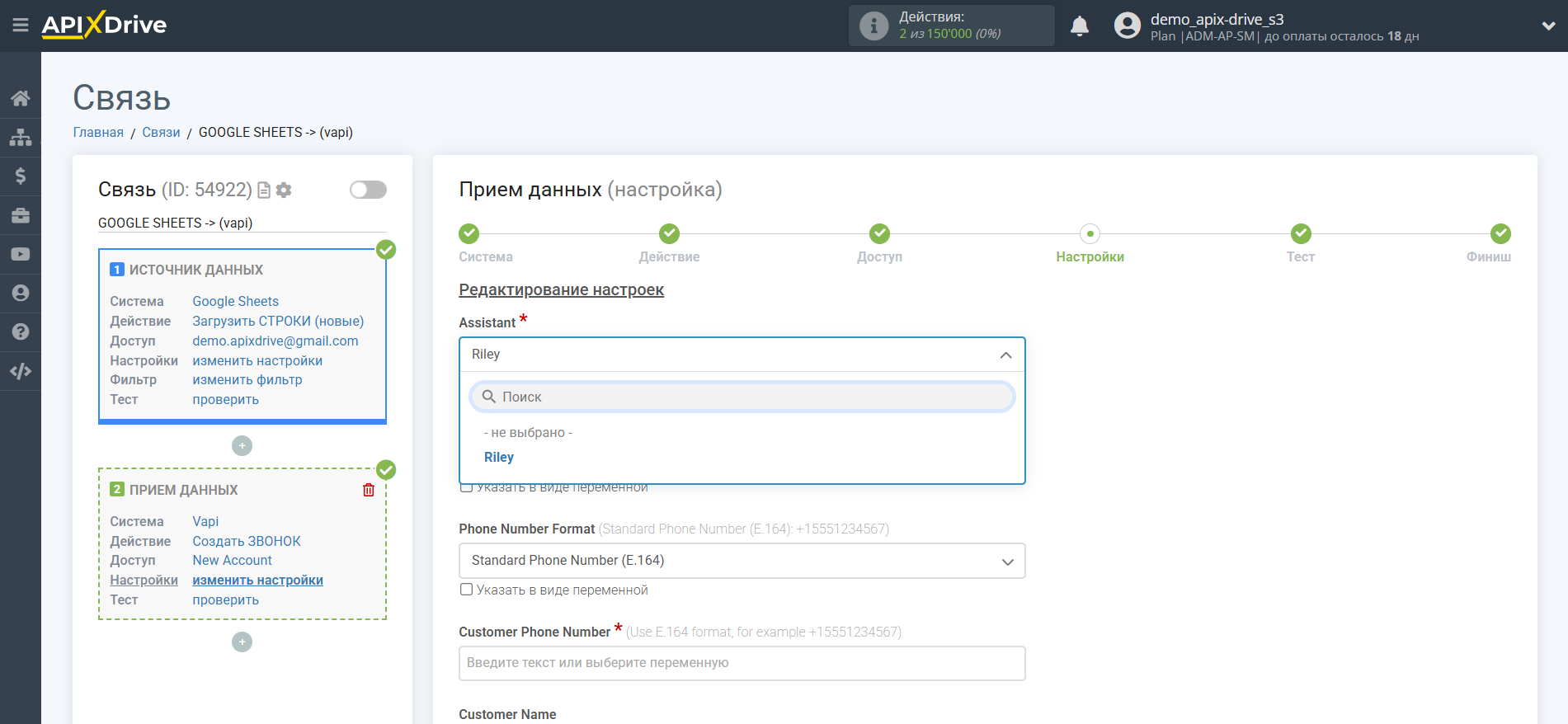
Task: Click the 'Редактирование настроек' heading
Action: tap(561, 290)
